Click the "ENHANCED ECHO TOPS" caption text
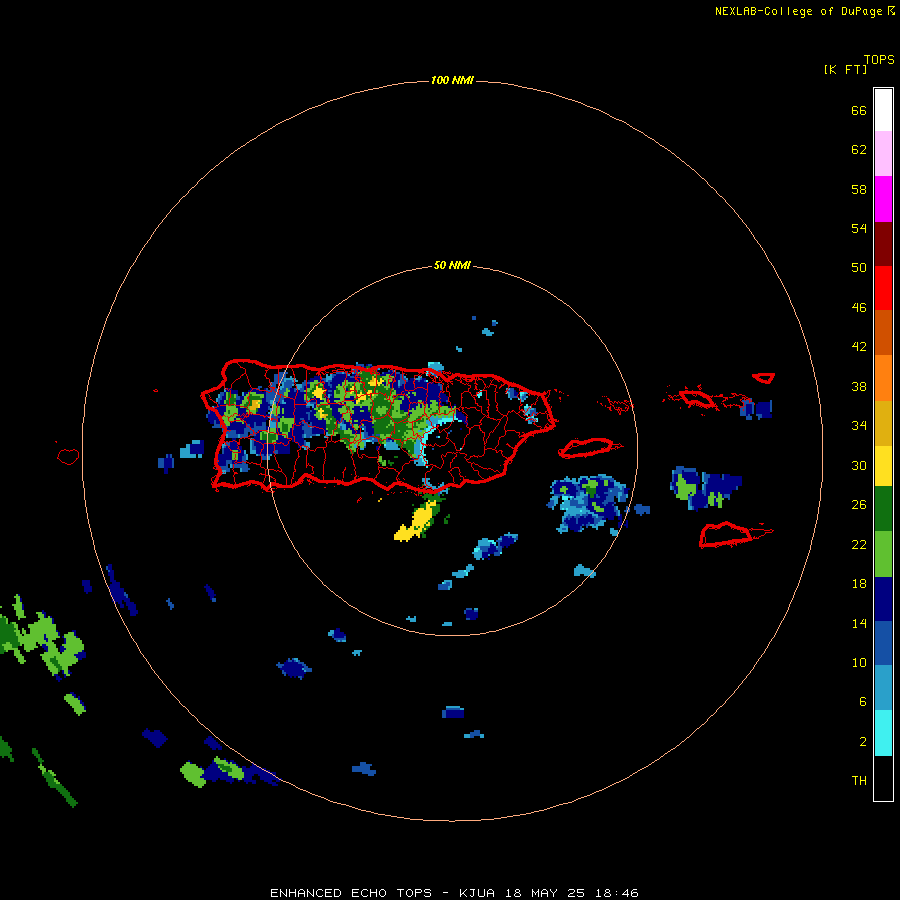Image resolution: width=900 pixels, height=900 pixels. [x=351, y=893]
